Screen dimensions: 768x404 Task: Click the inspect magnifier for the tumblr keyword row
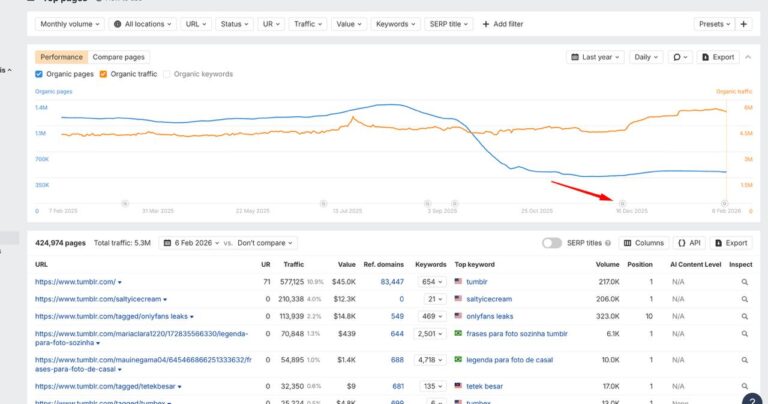[744, 282]
